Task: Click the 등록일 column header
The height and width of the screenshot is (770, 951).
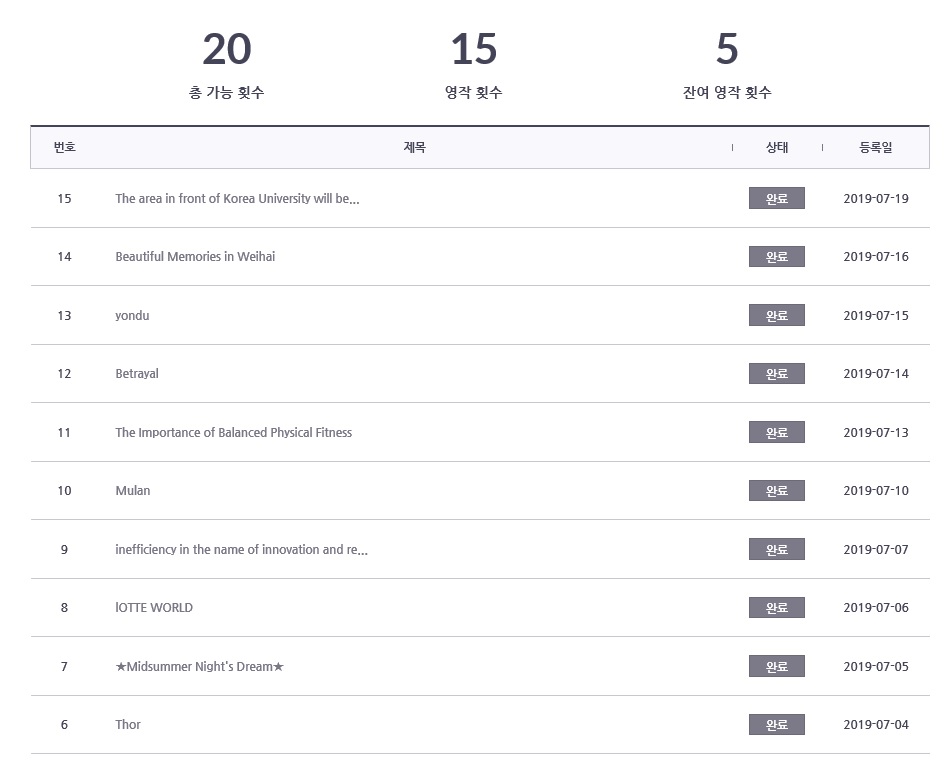Action: (876, 147)
